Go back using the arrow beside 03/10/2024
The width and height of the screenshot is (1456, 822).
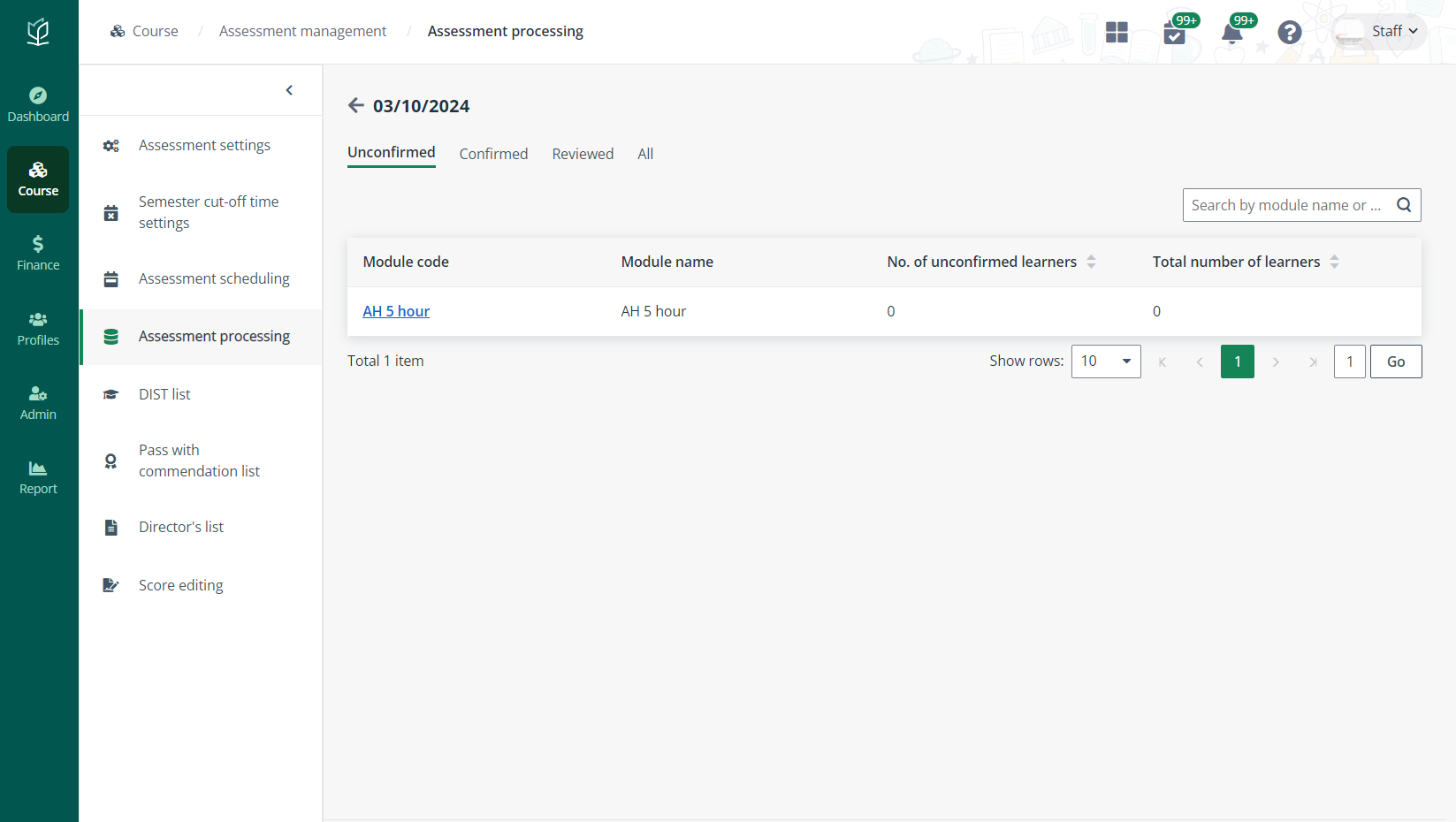point(356,106)
